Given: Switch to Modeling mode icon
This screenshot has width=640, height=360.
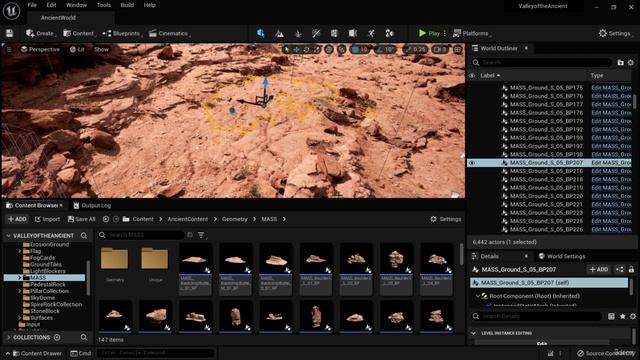Looking at the screenshot, I should [334, 33].
